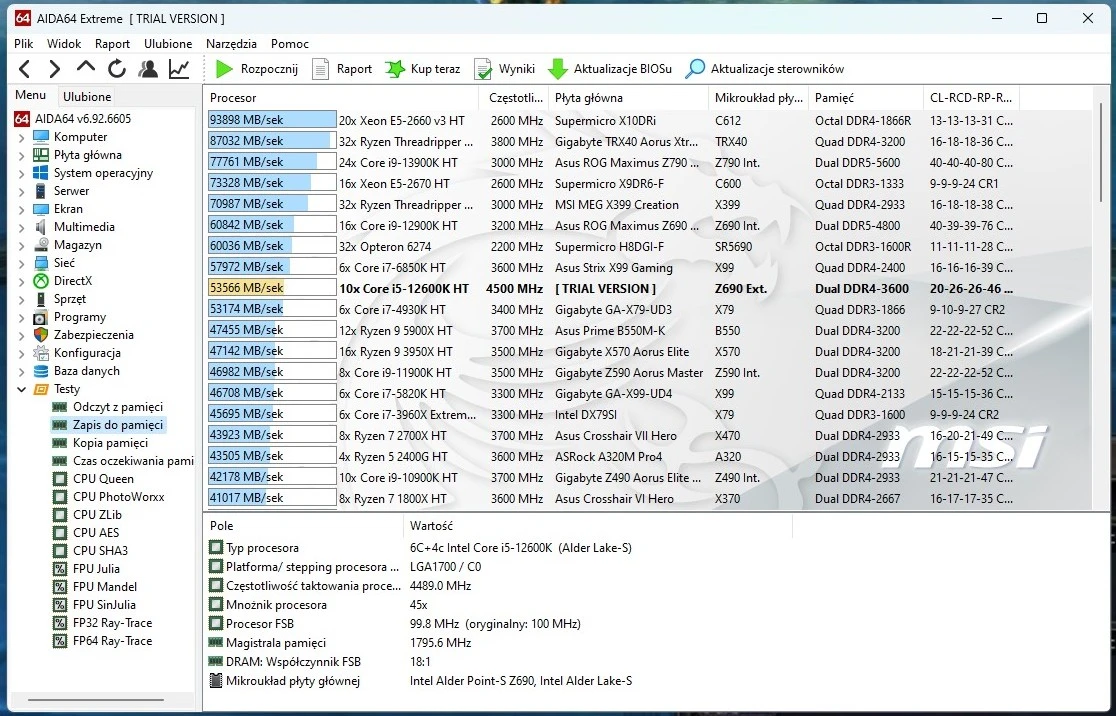The height and width of the screenshot is (716, 1116).
Task: Open the user profile icon in toolbar
Action: 148,69
